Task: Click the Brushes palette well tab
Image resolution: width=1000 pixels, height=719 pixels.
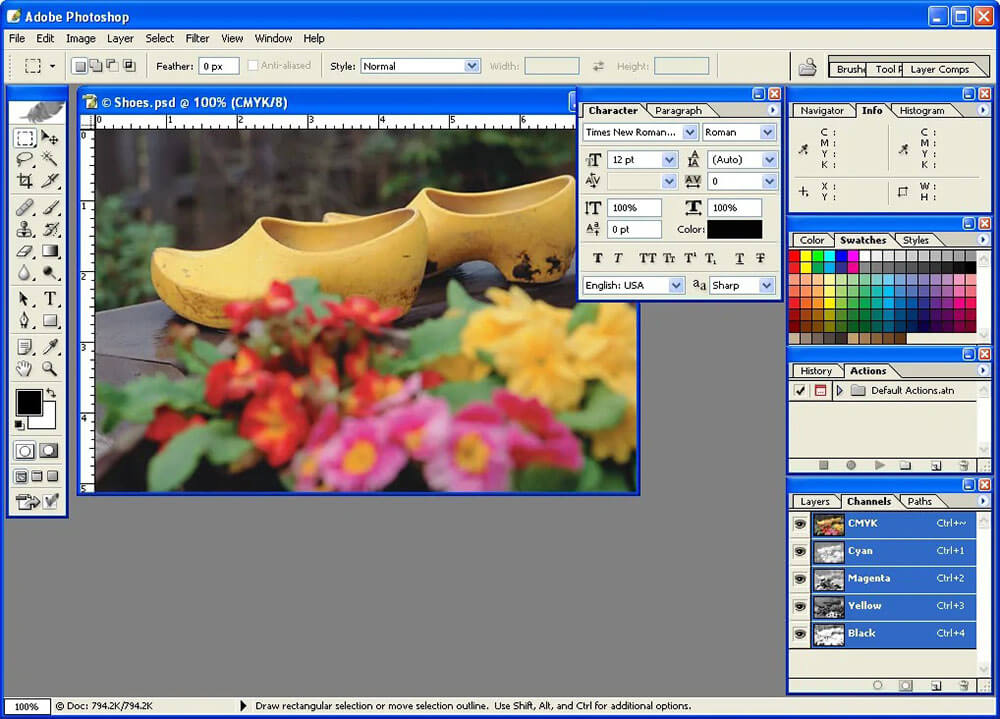Action: (850, 69)
